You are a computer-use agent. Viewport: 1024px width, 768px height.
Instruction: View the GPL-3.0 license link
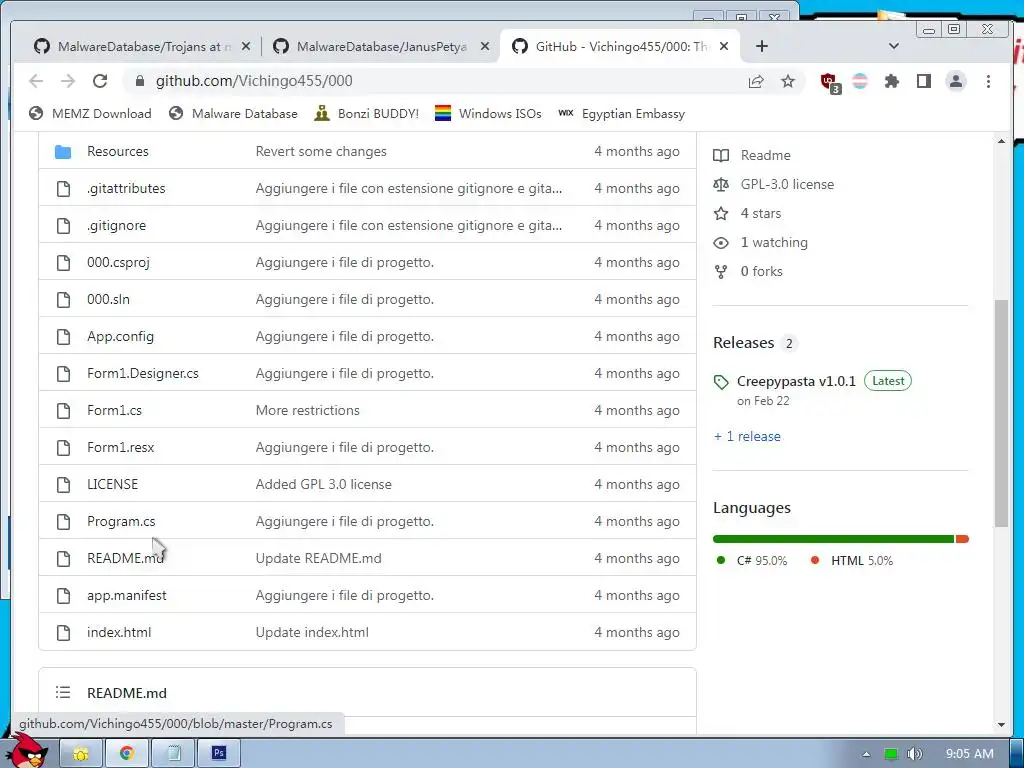(773, 185)
